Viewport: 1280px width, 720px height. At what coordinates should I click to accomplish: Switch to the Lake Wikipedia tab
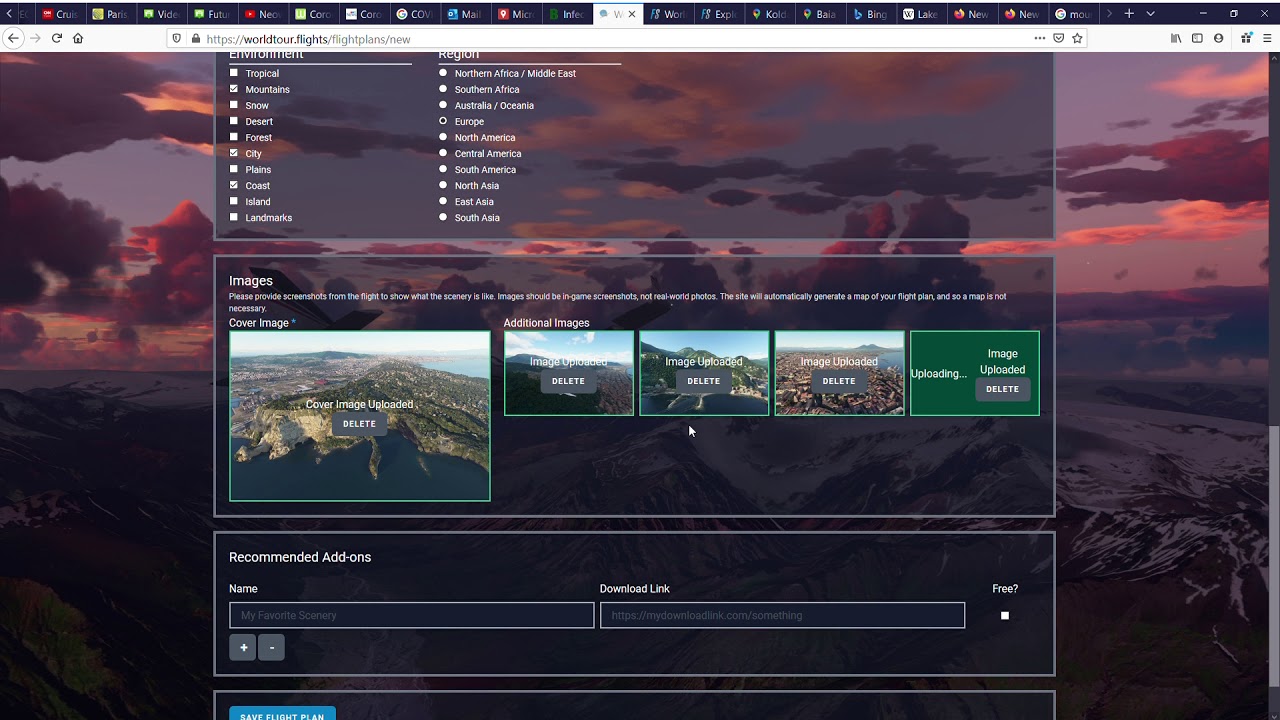pyautogui.click(x=922, y=14)
